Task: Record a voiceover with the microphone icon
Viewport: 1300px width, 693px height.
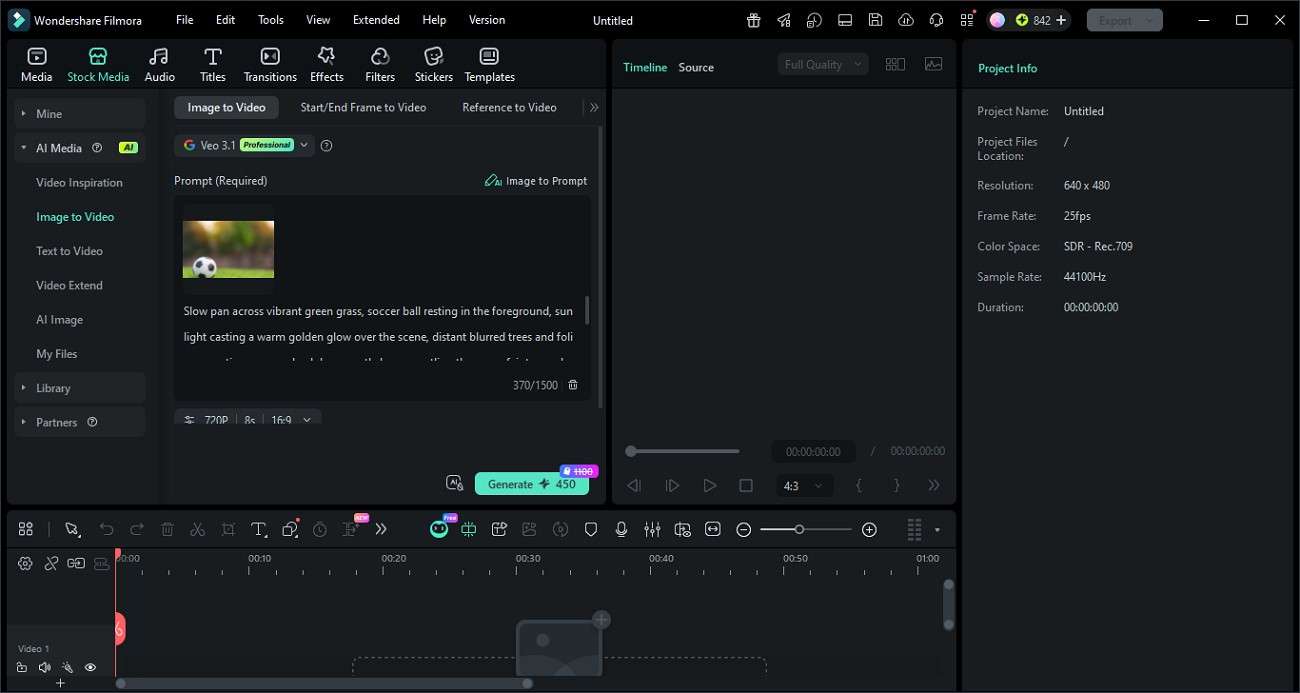Action: 621,529
